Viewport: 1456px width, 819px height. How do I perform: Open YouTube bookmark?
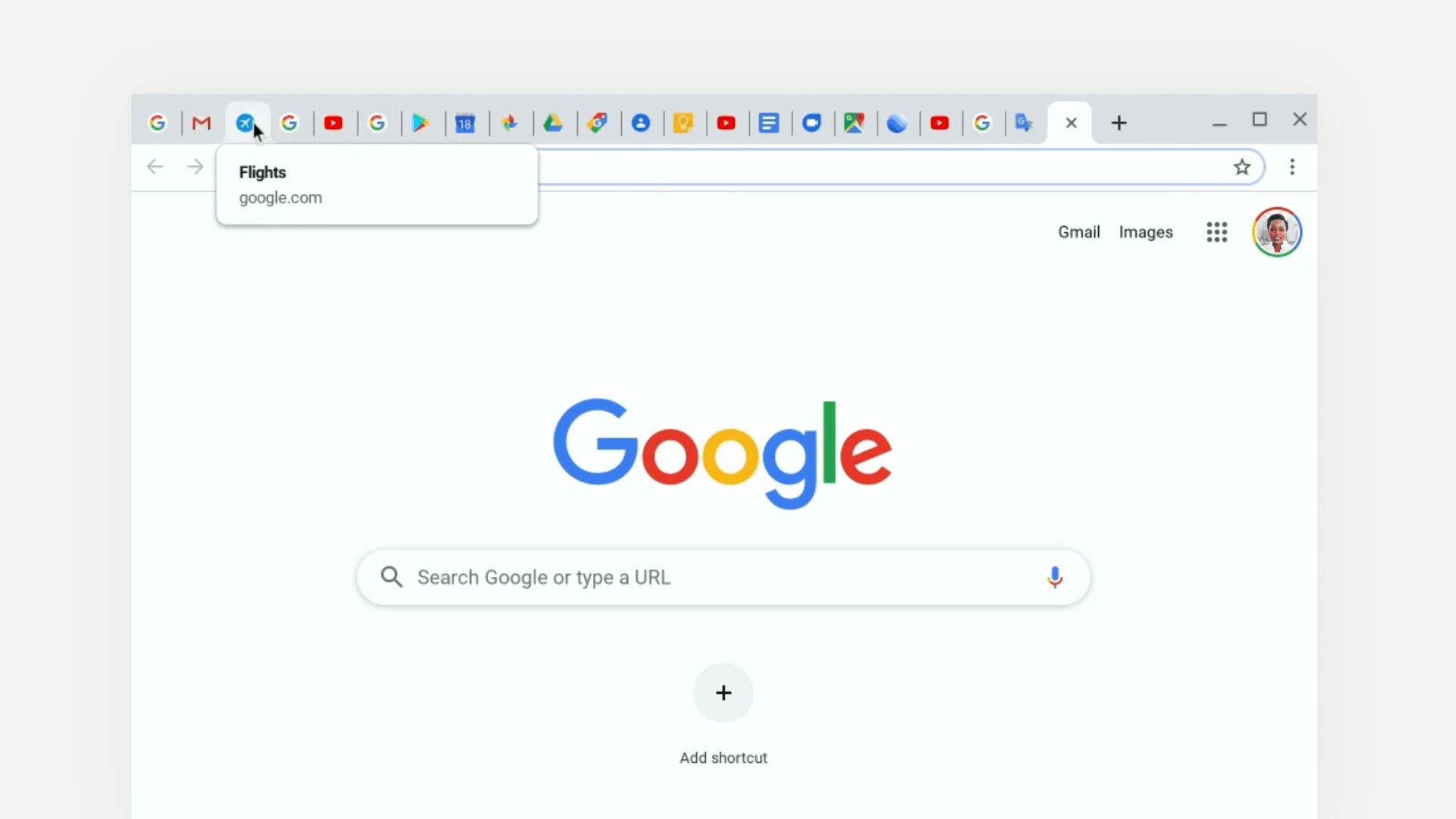tap(333, 122)
